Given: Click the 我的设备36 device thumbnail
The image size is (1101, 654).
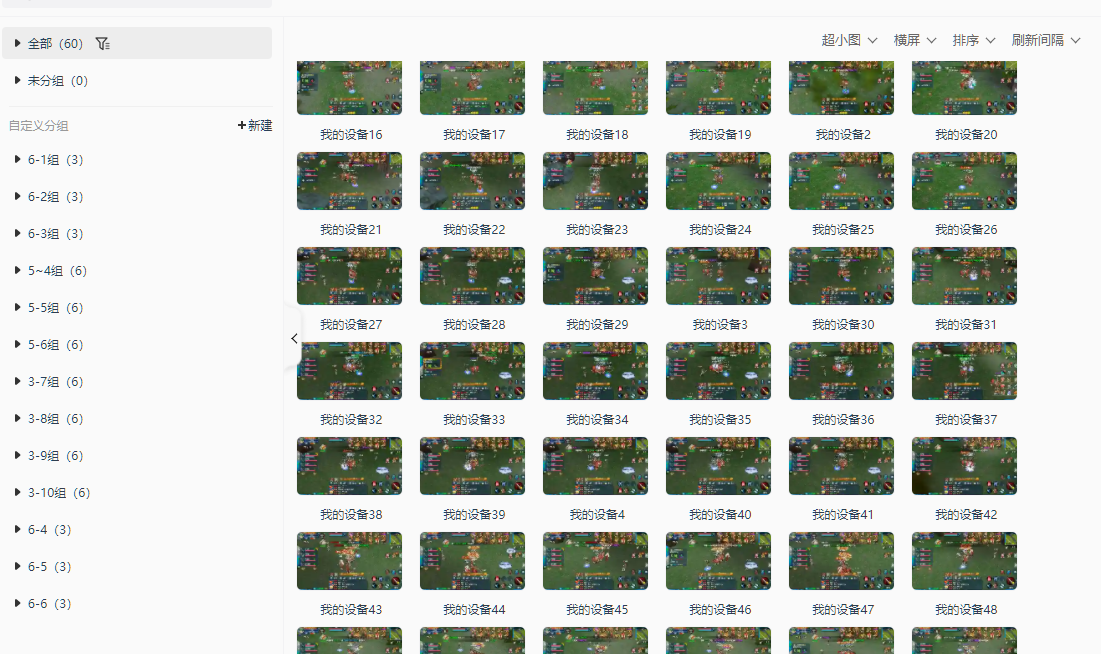Looking at the screenshot, I should pyautogui.click(x=841, y=371).
